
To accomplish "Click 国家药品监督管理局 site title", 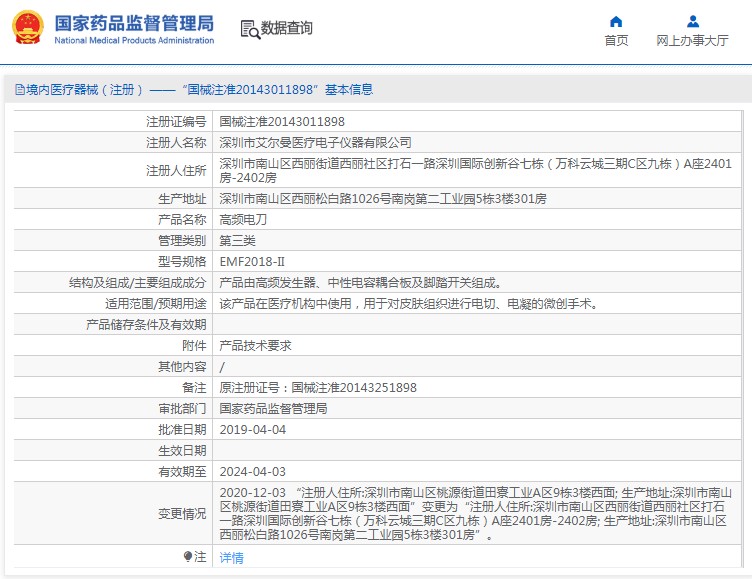I will coord(134,23).
